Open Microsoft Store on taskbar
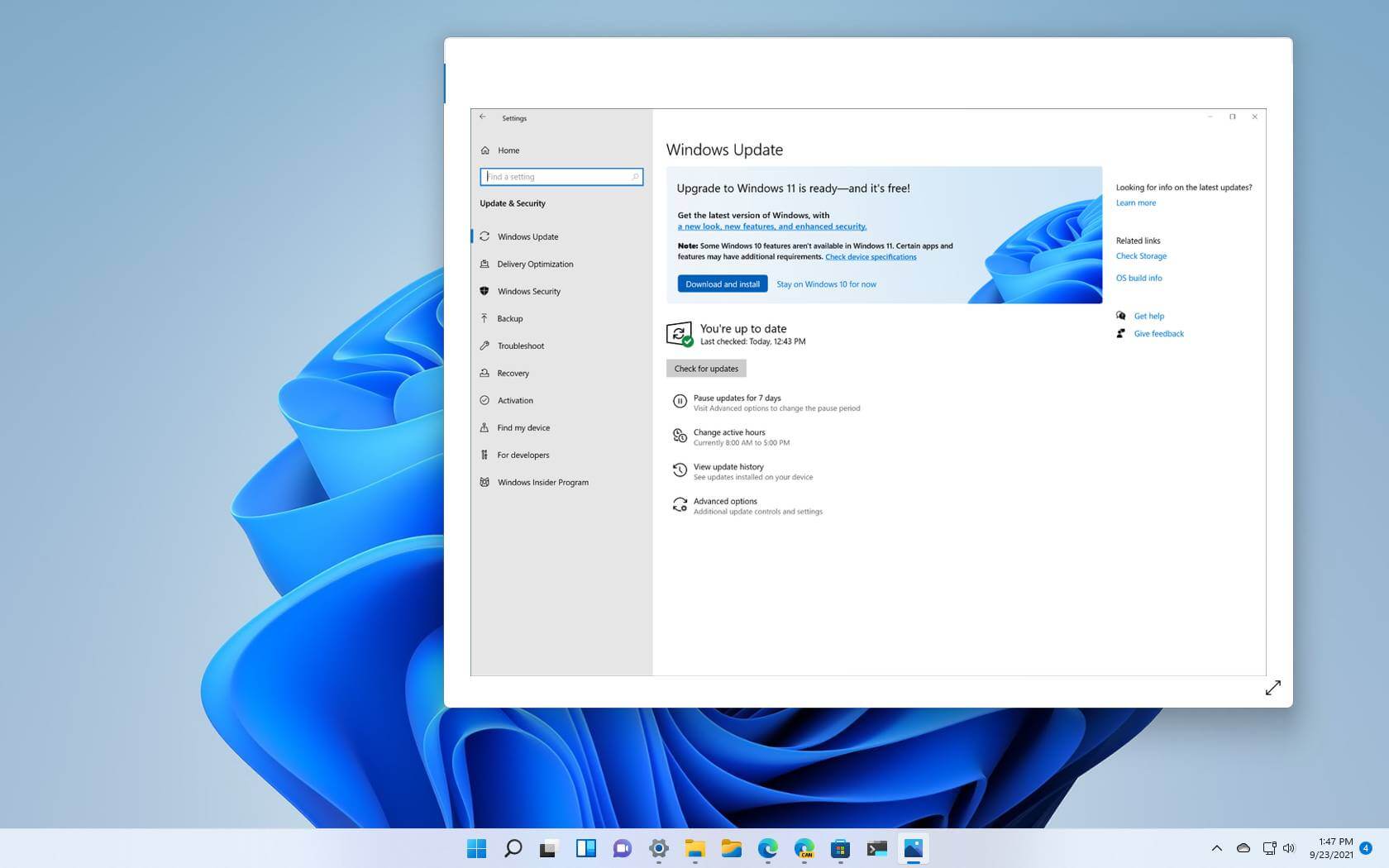This screenshot has height=868, width=1389. [840, 848]
